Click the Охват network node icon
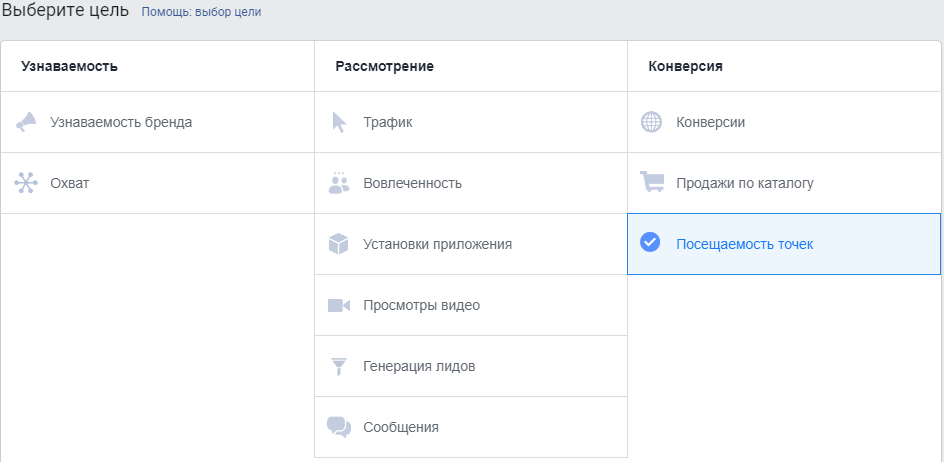This screenshot has height=462, width=944. pos(26,183)
